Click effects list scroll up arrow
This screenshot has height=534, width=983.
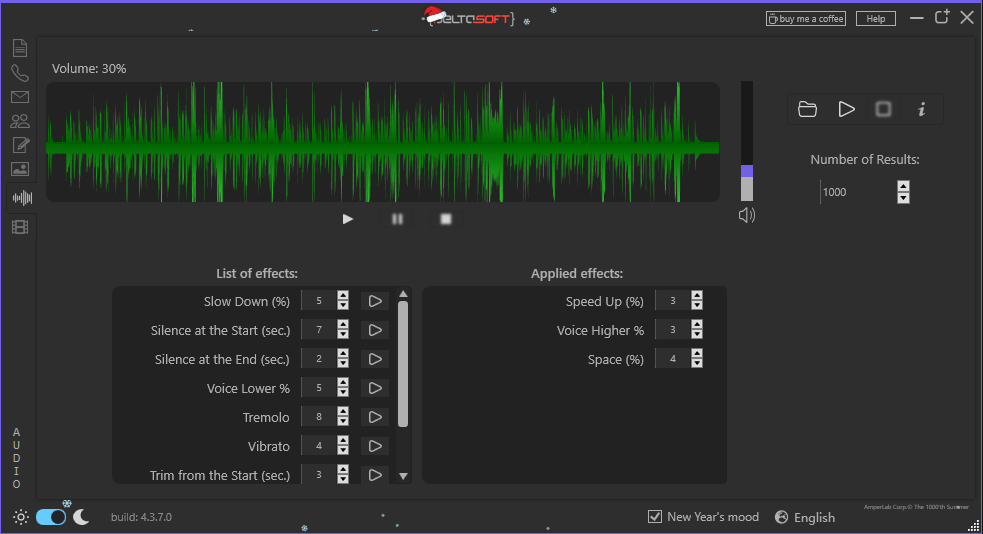(403, 294)
